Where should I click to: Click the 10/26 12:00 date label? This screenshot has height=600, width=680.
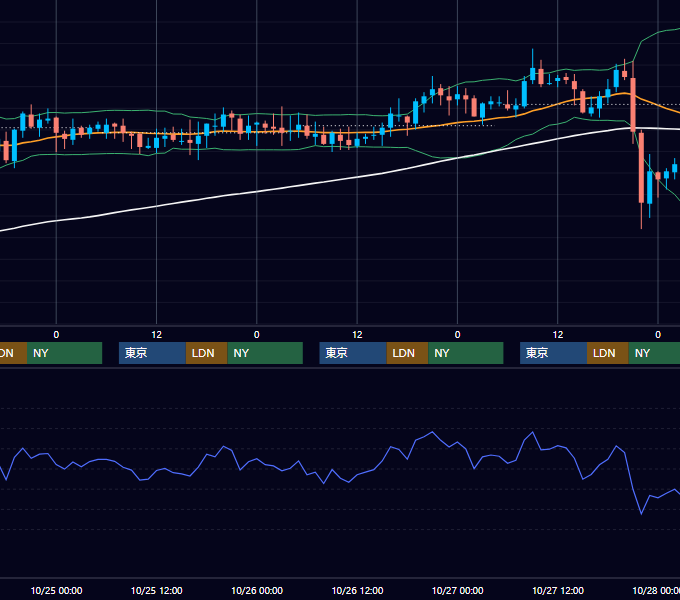coord(357,590)
